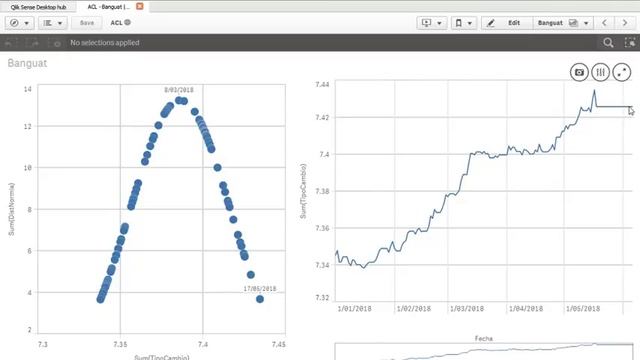The image size is (640, 360).
Task: Click the Sum(DistNormia) axis label
Action: 11,209
